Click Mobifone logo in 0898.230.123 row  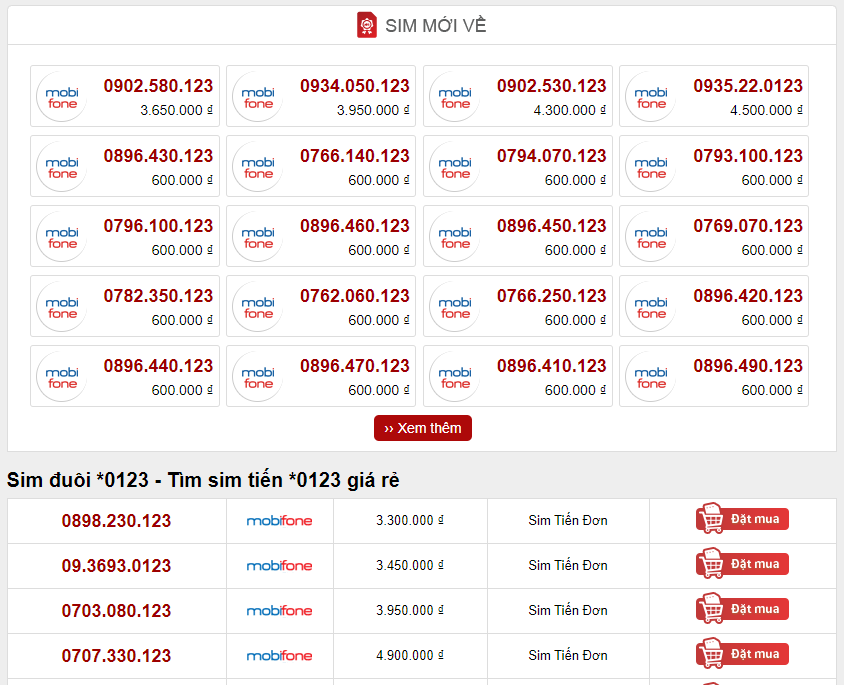[279, 520]
